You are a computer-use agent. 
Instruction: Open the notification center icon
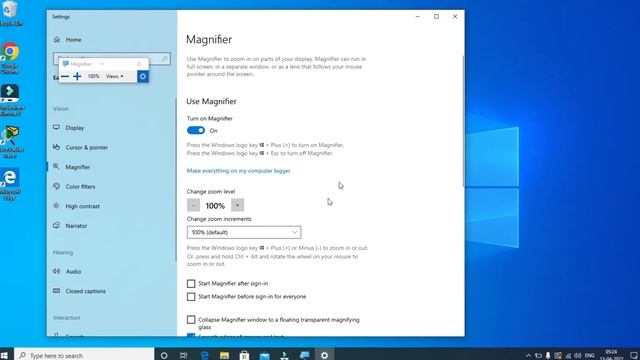[633, 356]
